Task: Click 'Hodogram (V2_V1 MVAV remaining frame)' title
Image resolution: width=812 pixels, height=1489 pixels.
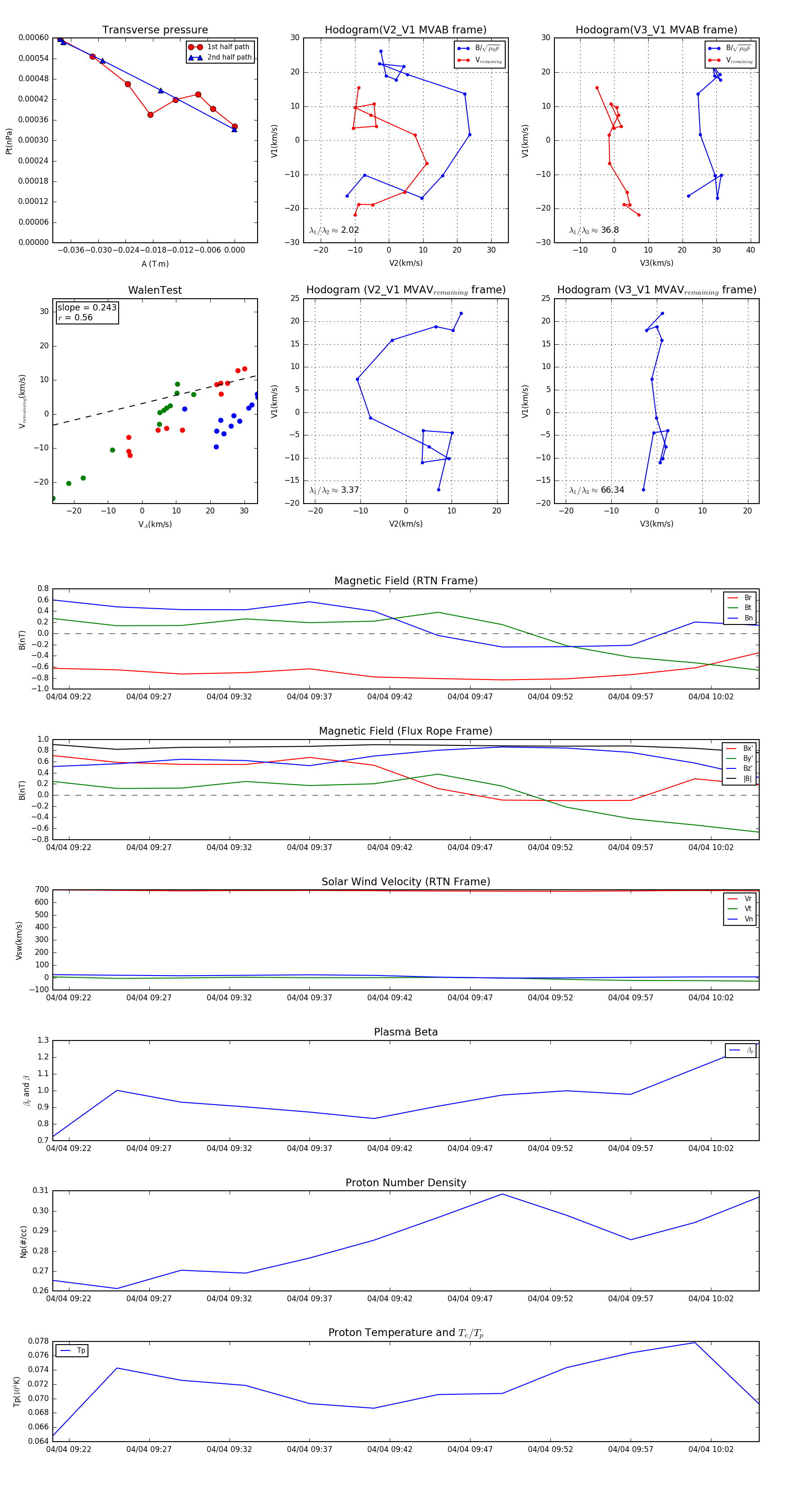Action: point(406,290)
